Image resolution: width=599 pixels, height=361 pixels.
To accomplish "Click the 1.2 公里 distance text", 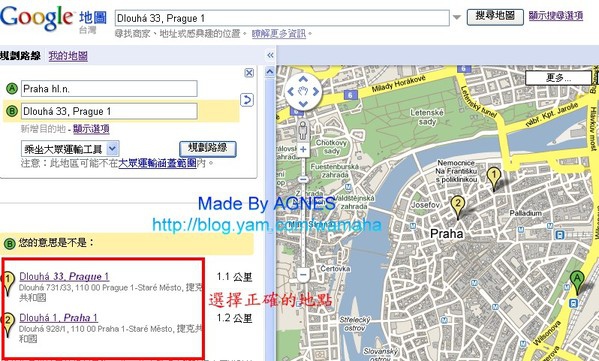I will (234, 318).
